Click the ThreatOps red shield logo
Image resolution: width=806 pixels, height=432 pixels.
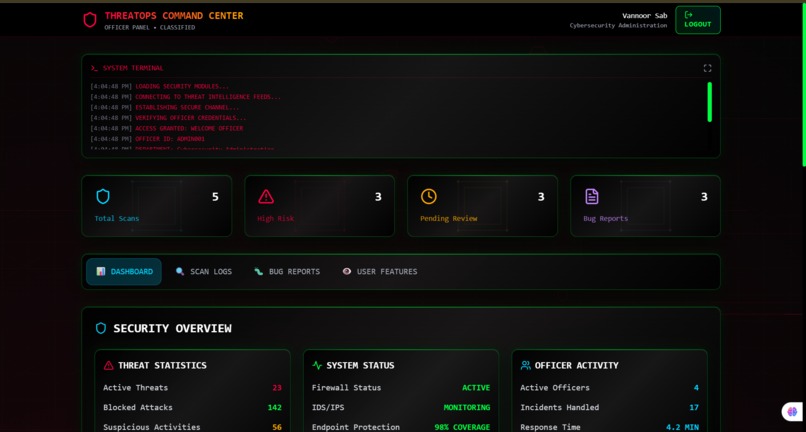[x=90, y=20]
